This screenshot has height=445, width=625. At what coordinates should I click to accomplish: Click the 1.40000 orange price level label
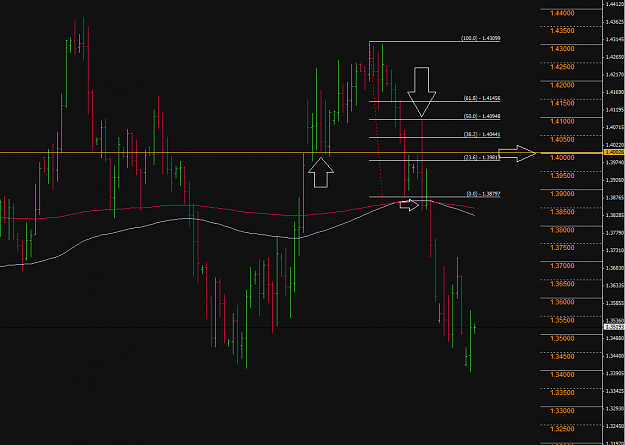[562, 158]
